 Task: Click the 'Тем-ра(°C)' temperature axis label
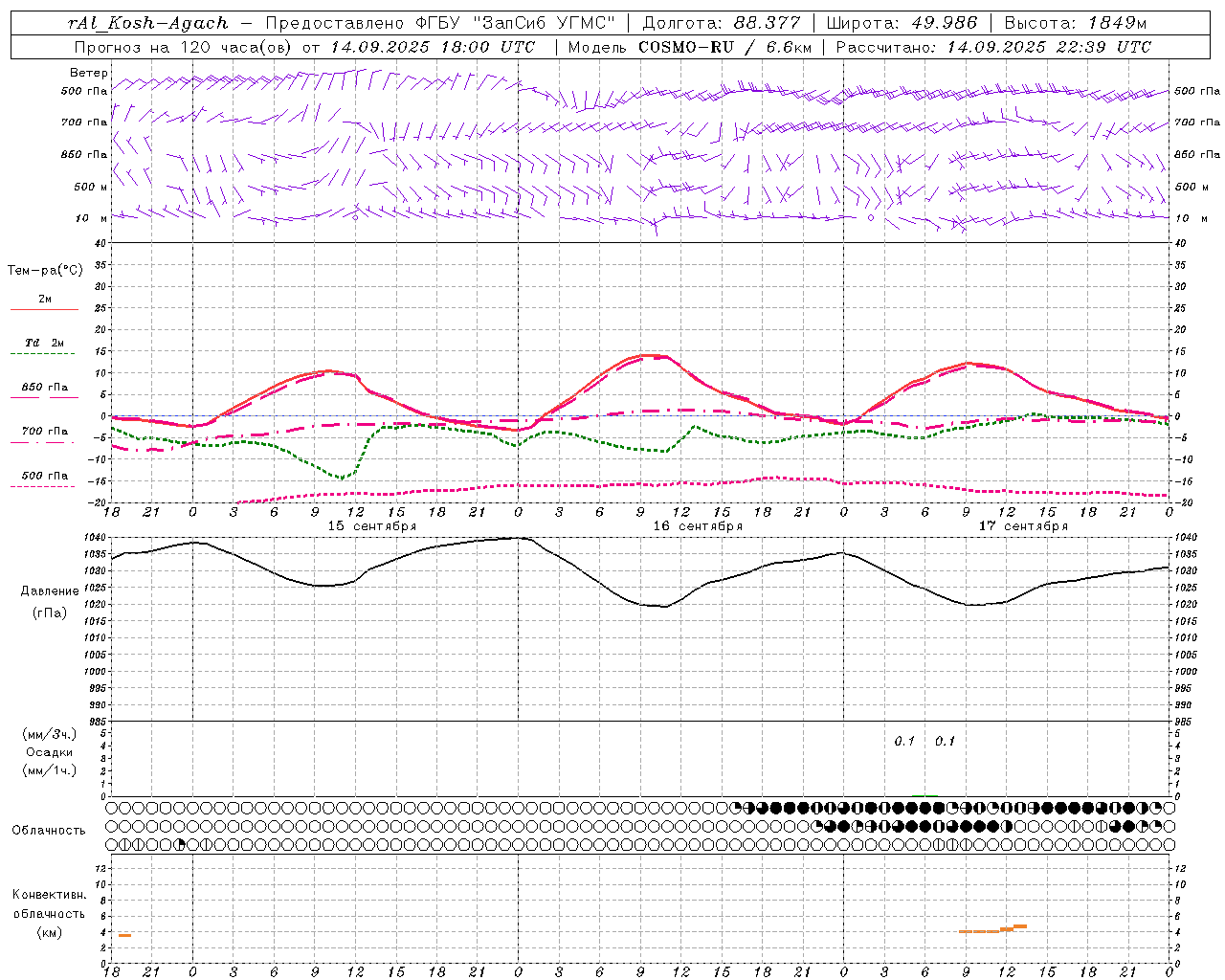(45, 271)
